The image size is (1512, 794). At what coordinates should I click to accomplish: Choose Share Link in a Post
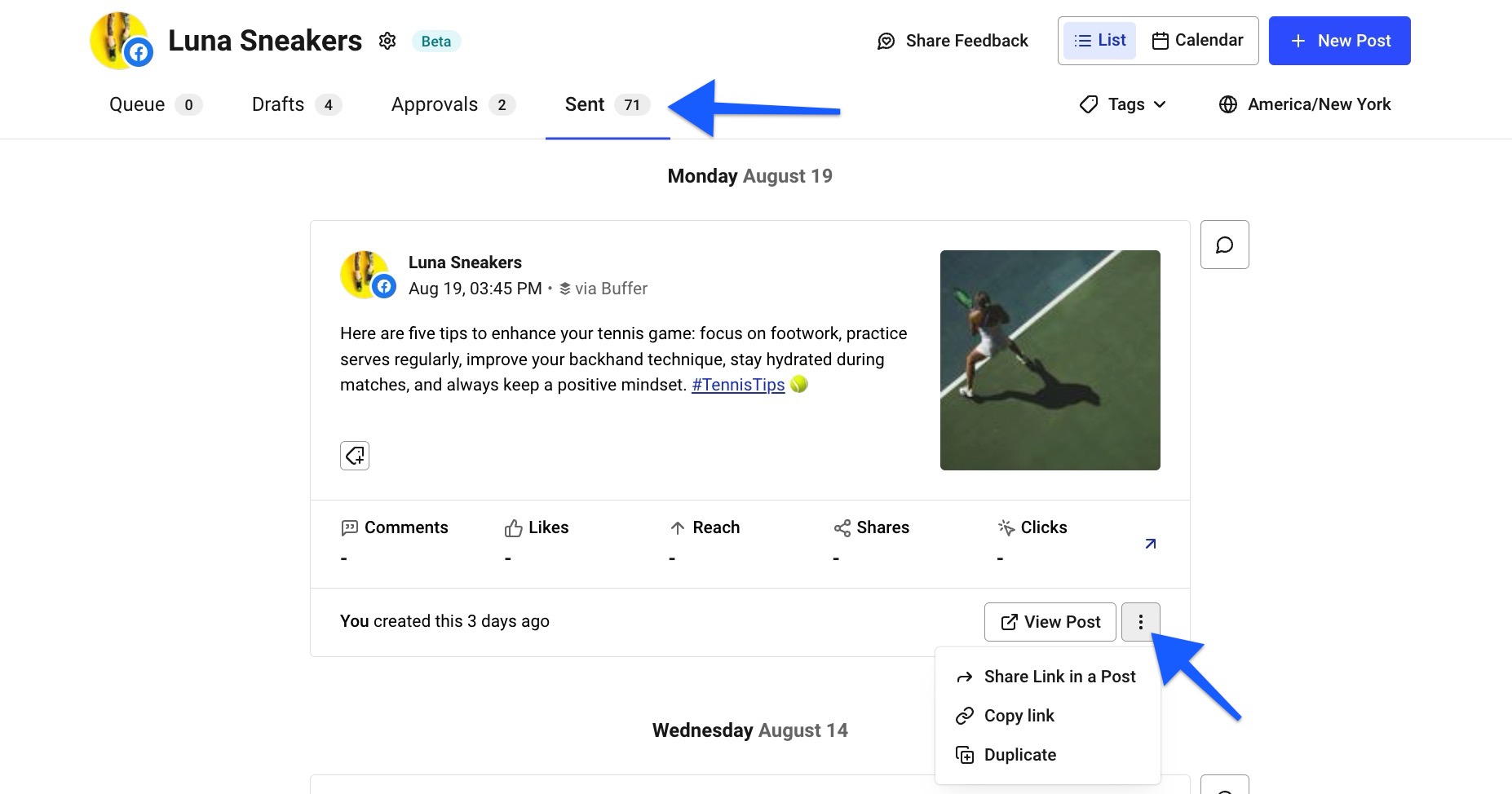coord(1047,677)
